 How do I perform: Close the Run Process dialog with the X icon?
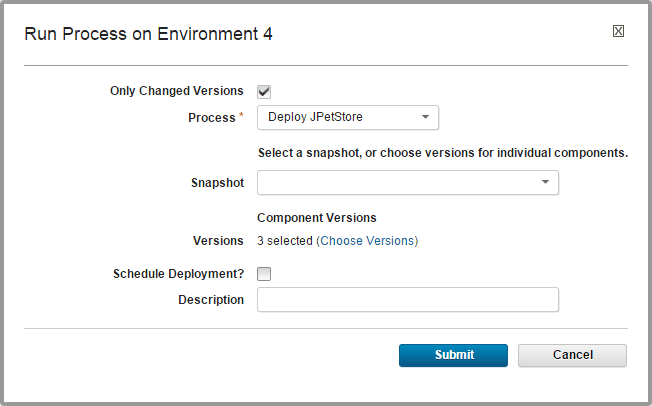click(x=618, y=31)
